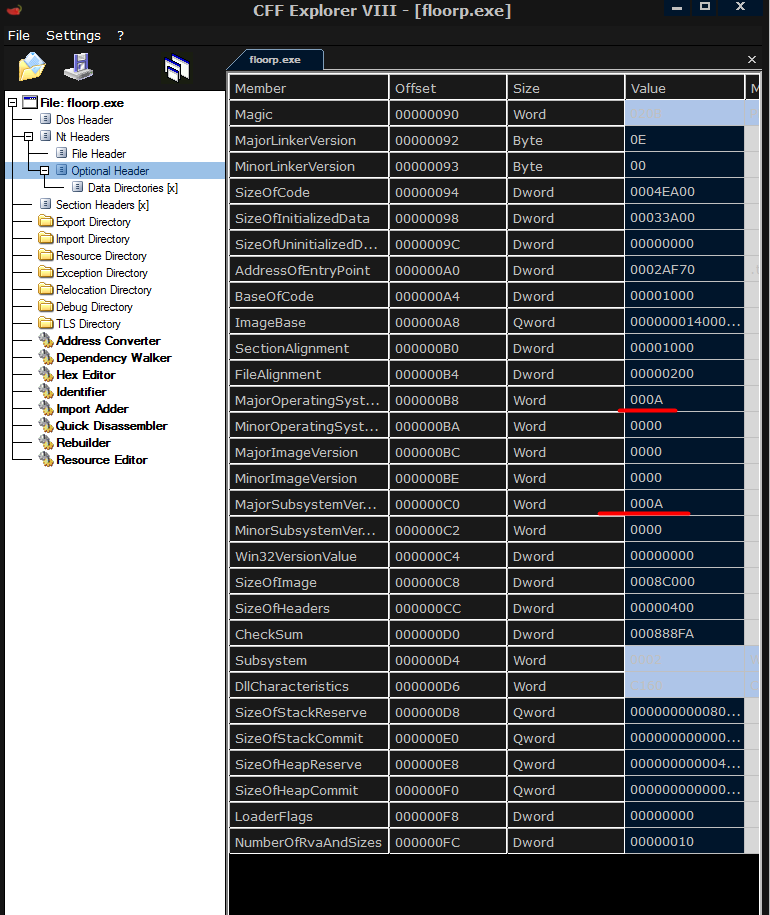Open the Quick Disassembler entry
The image size is (770, 915).
point(111,425)
